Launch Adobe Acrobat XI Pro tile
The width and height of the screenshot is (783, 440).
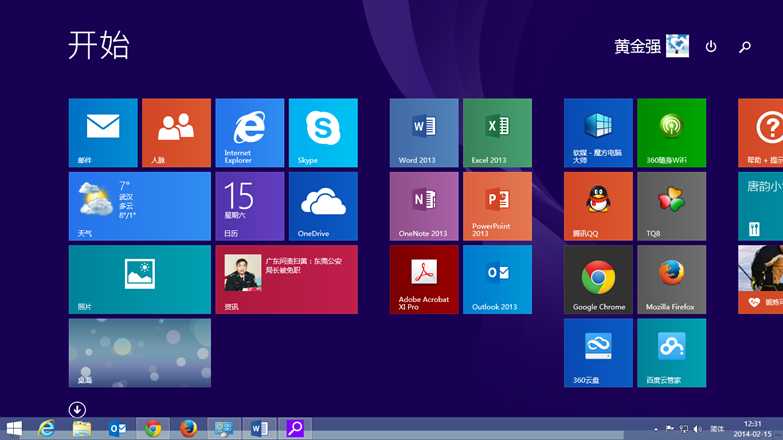[424, 280]
